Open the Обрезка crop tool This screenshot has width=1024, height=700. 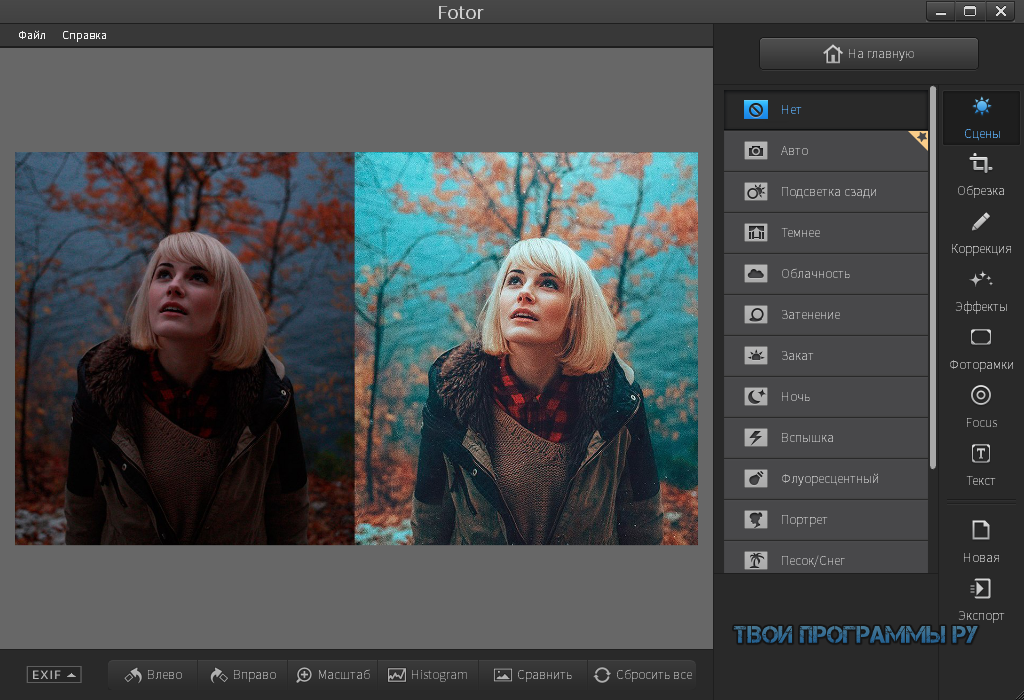(x=980, y=174)
